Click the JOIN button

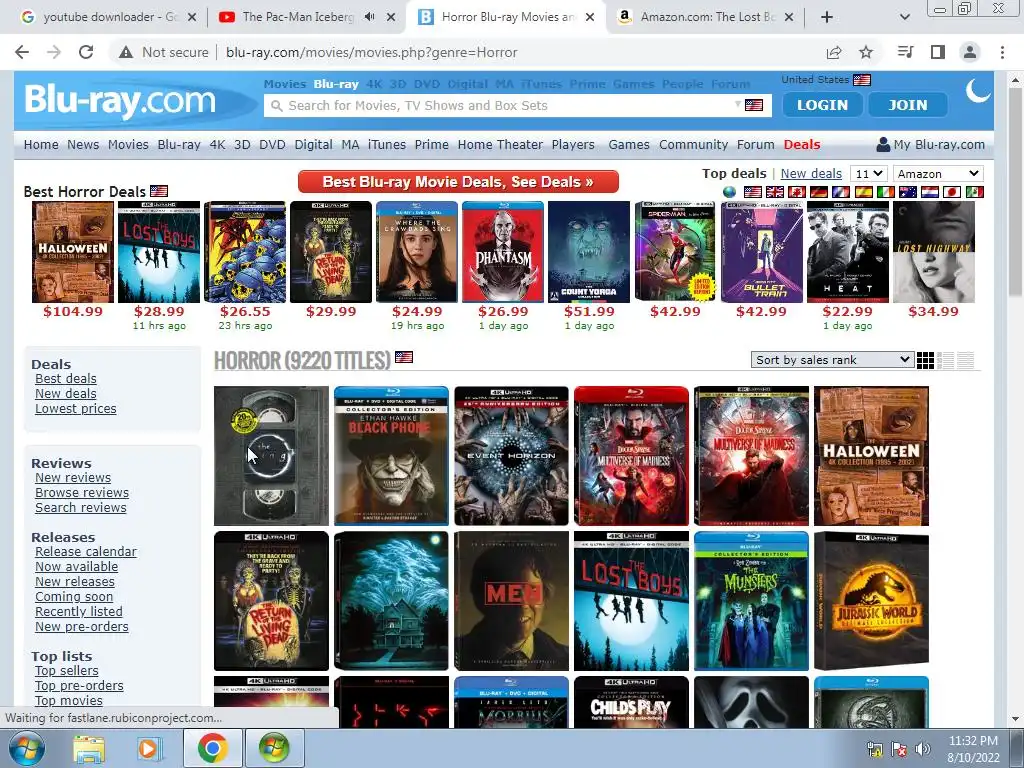coord(908,104)
